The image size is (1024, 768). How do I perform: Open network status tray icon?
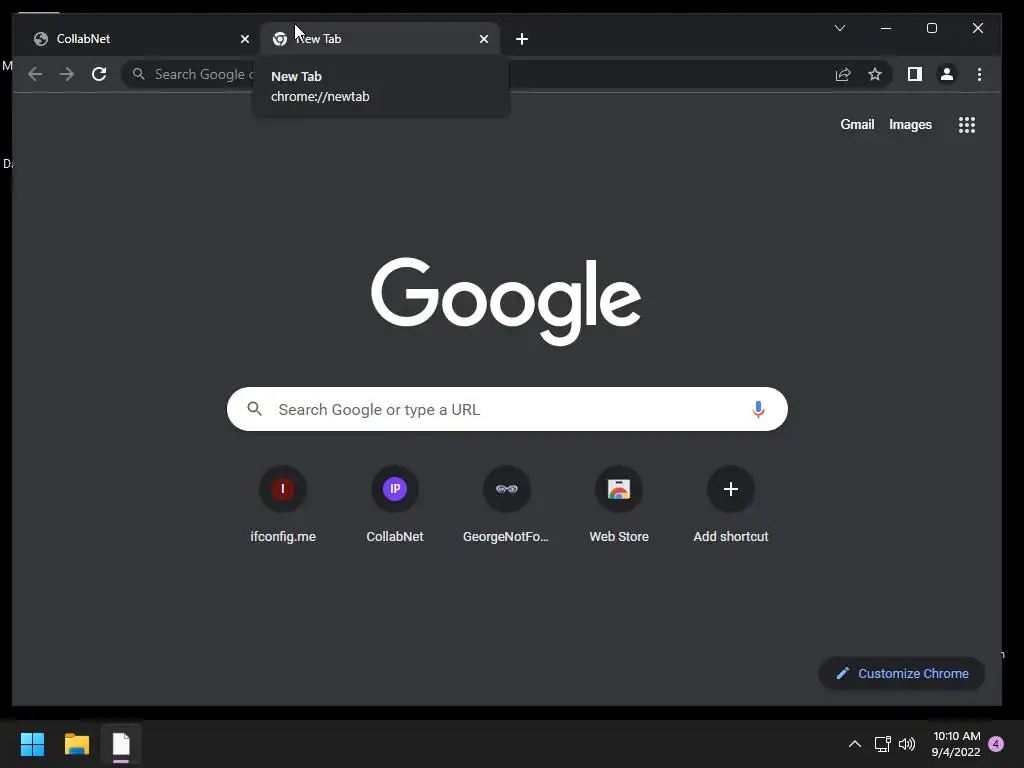pos(883,744)
